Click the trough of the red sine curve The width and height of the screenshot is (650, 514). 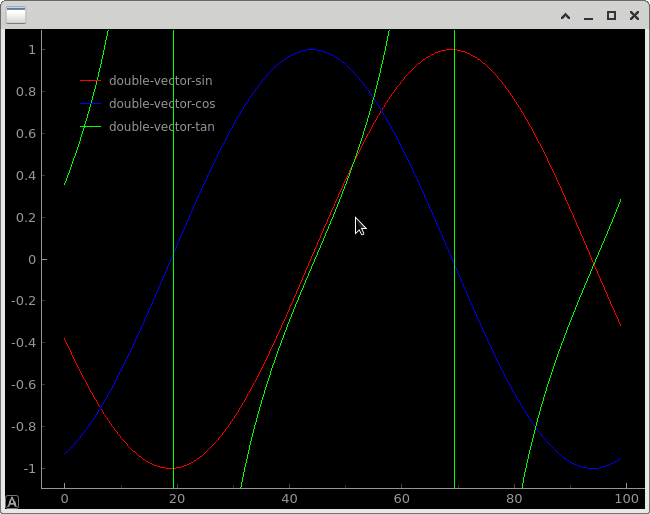tap(172, 468)
